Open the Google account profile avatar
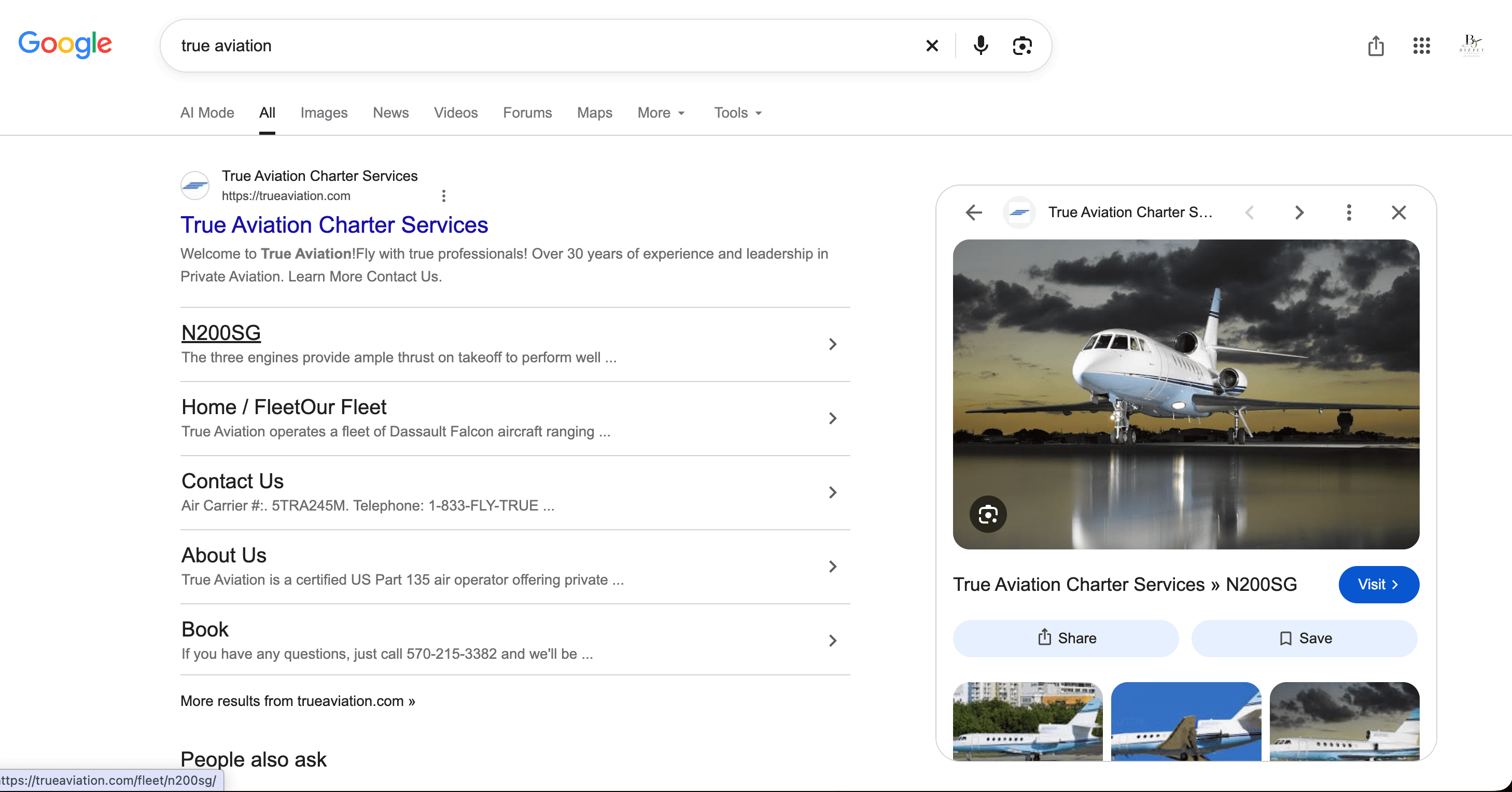1512x792 pixels. click(x=1471, y=45)
